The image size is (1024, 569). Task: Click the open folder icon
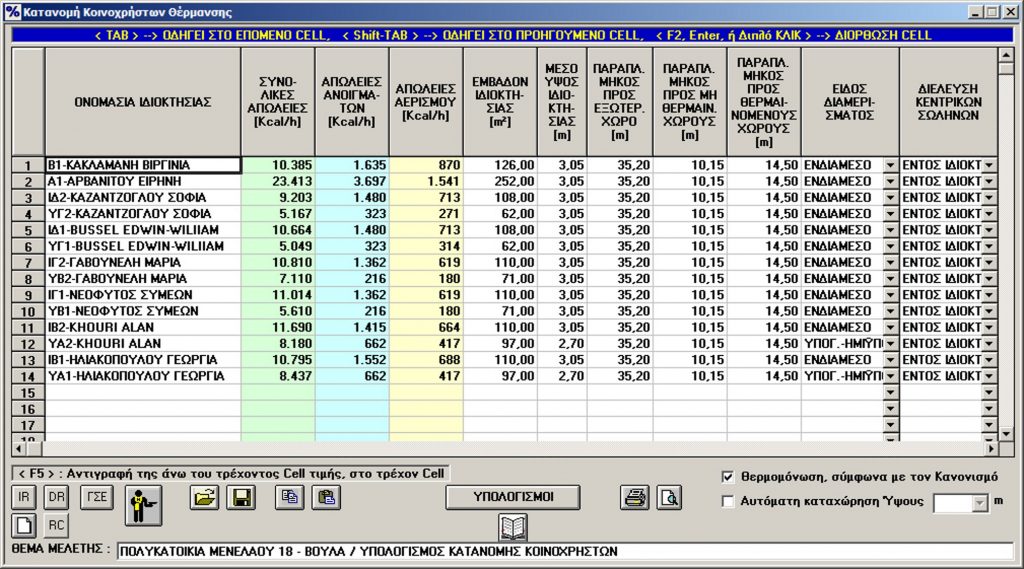click(205, 497)
